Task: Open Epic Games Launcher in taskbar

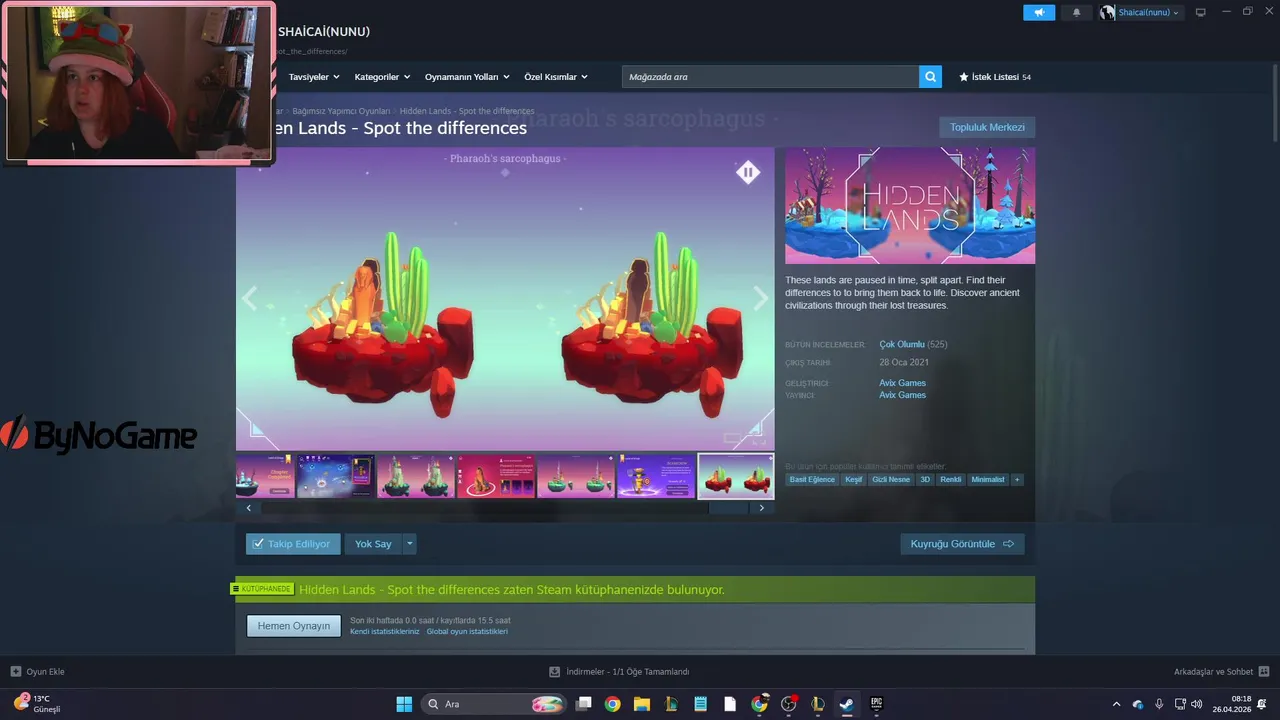Action: pyautogui.click(x=876, y=704)
